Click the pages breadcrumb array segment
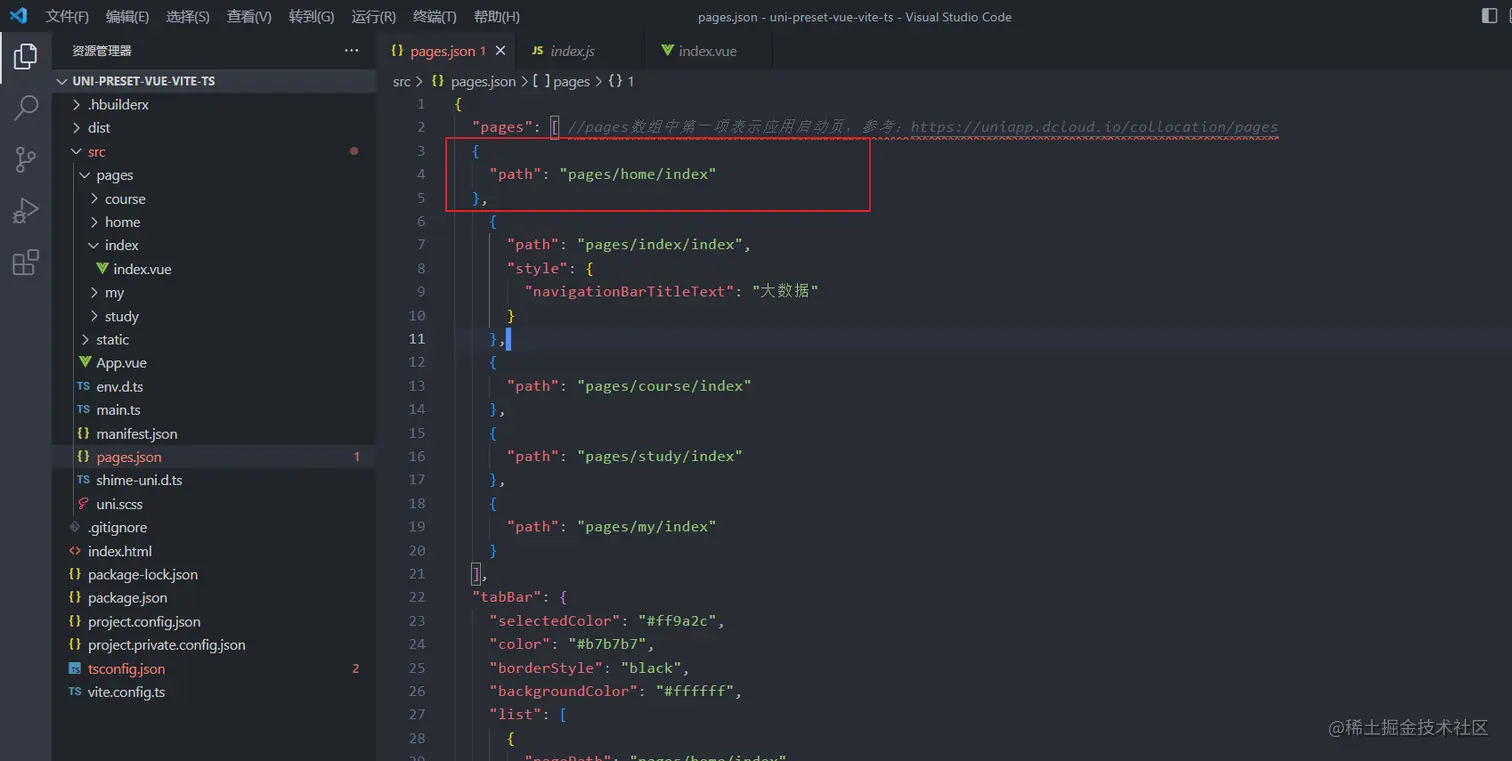Screen dimensions: 1512x761 pyautogui.click(x=571, y=82)
